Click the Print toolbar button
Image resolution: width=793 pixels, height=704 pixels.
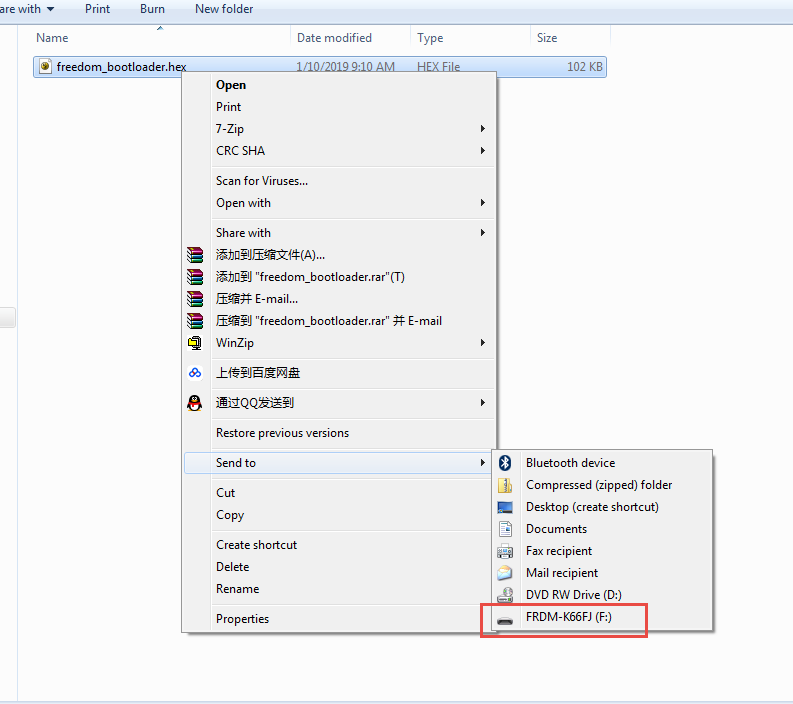tap(97, 9)
